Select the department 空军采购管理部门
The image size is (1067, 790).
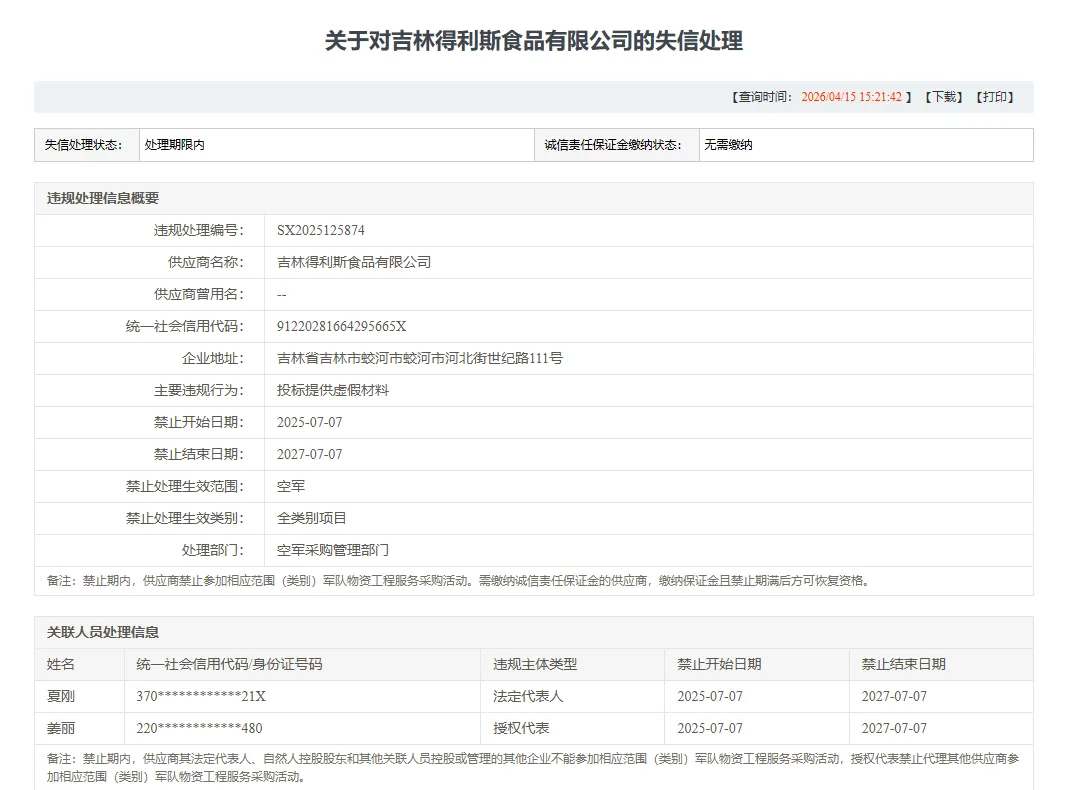331,550
